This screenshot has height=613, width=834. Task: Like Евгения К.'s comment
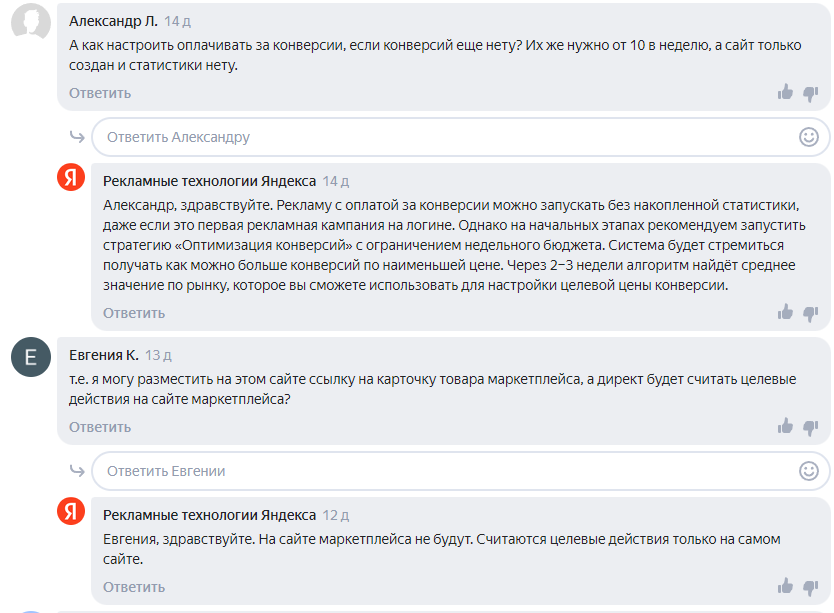tap(785, 427)
